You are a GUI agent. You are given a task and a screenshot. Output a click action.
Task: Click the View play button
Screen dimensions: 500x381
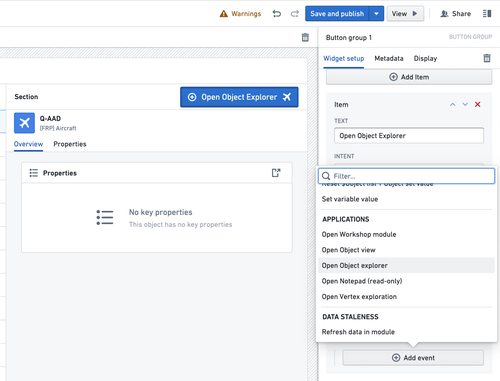pos(405,14)
